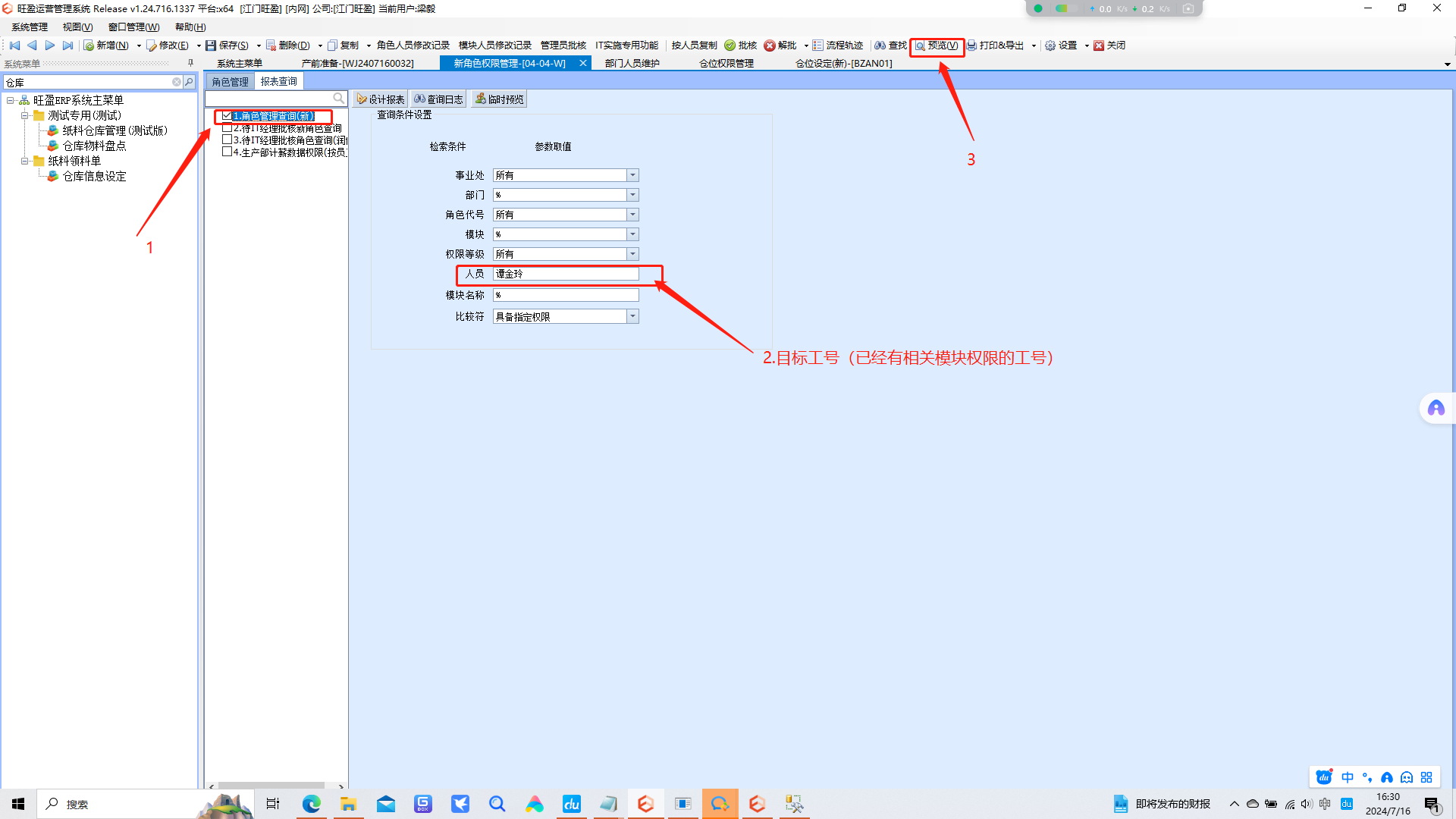Switch to 角色管理 sub-tab

tap(230, 82)
